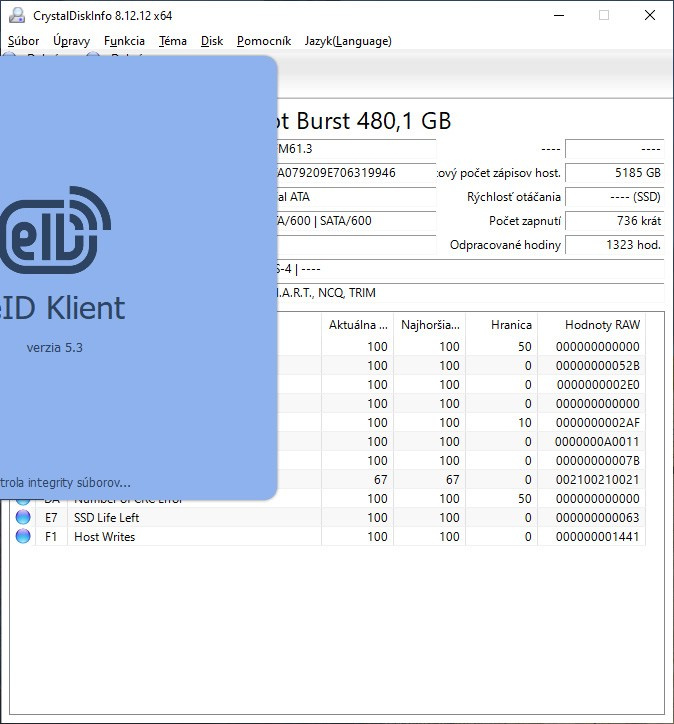
Task: Close the CrystalDiskInfo window
Action: click(x=650, y=15)
